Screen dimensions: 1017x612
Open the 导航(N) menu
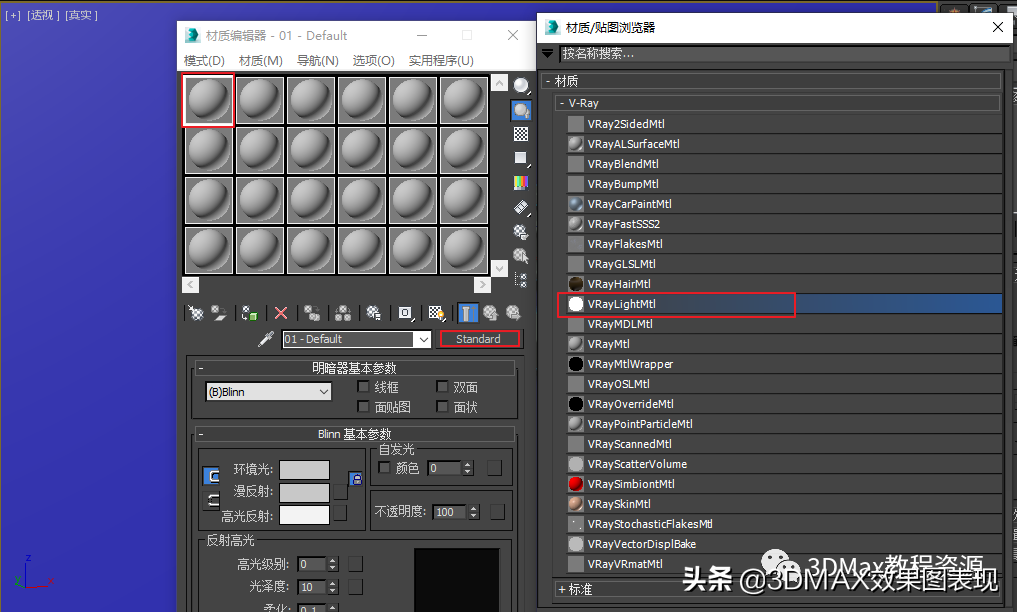tap(318, 60)
